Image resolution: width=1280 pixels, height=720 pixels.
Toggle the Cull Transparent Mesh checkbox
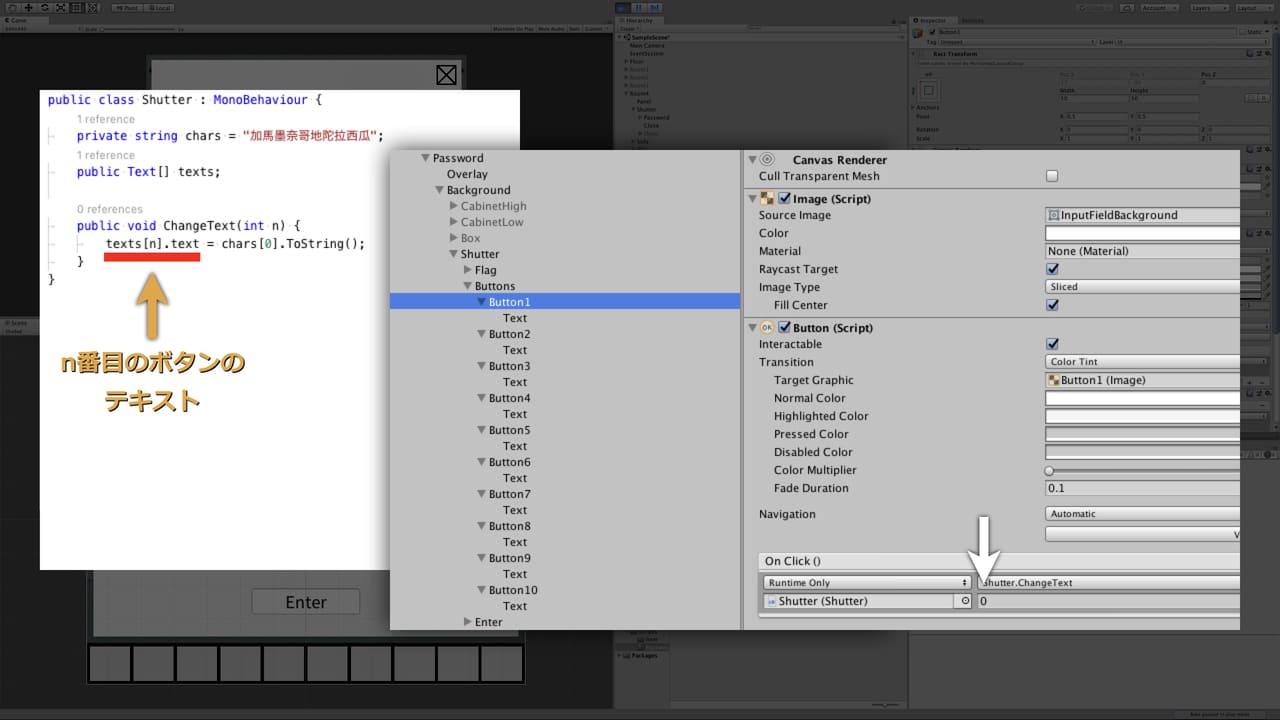click(1052, 176)
